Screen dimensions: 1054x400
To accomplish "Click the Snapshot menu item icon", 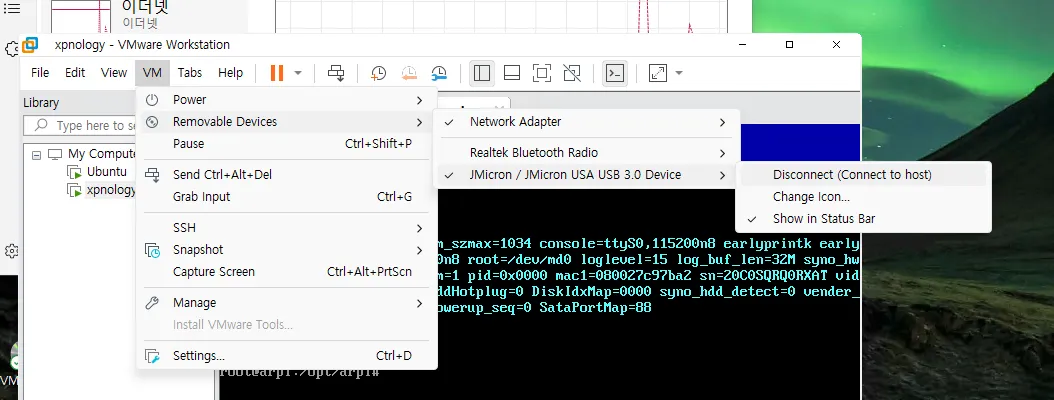I will pyautogui.click(x=153, y=250).
